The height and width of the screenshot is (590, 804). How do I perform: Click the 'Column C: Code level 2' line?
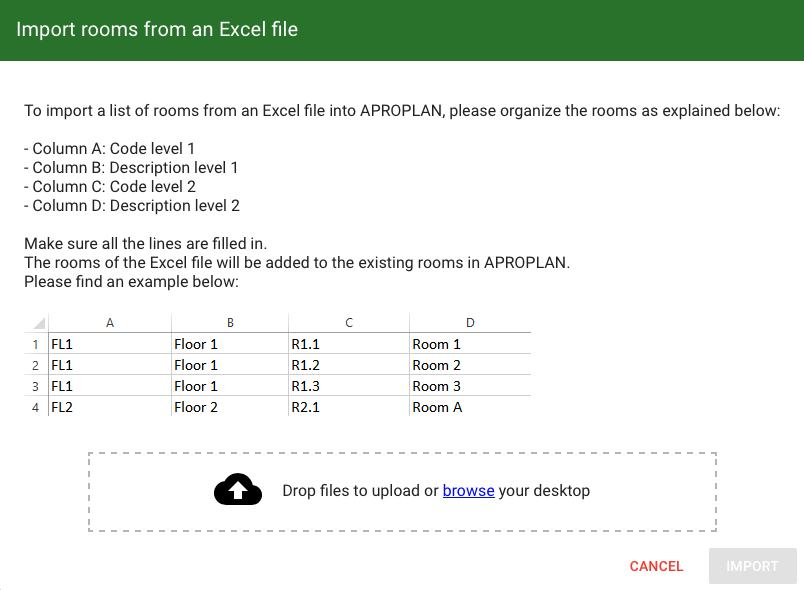pyautogui.click(x=110, y=187)
